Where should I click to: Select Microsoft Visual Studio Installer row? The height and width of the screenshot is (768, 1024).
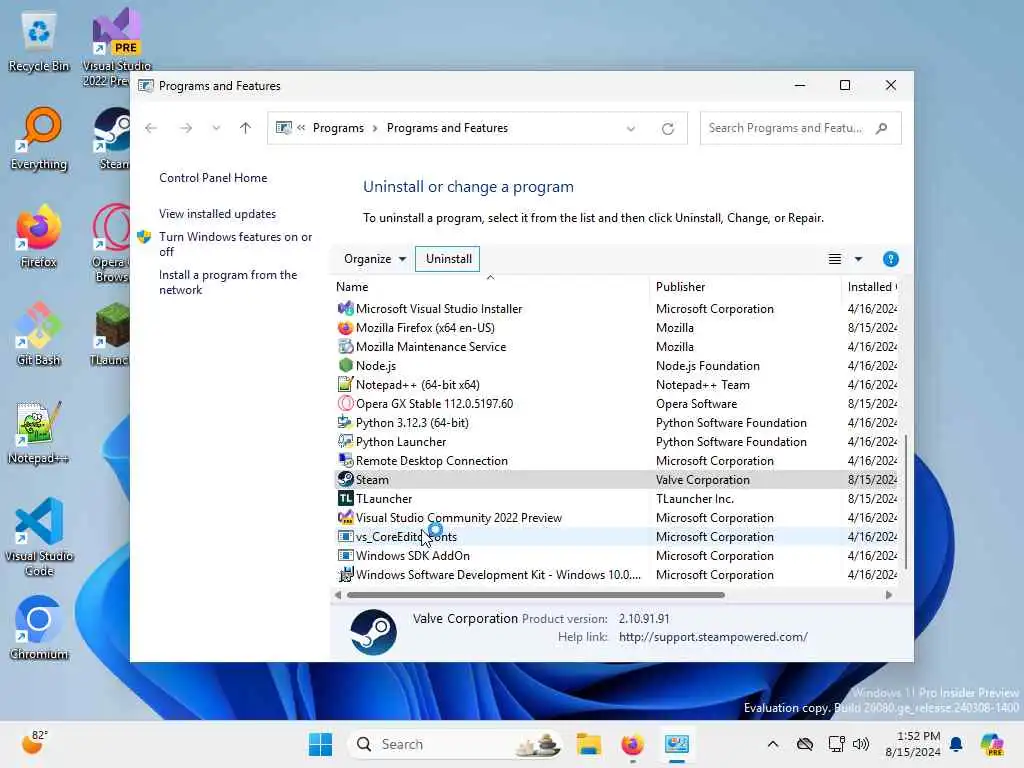[x=615, y=309]
